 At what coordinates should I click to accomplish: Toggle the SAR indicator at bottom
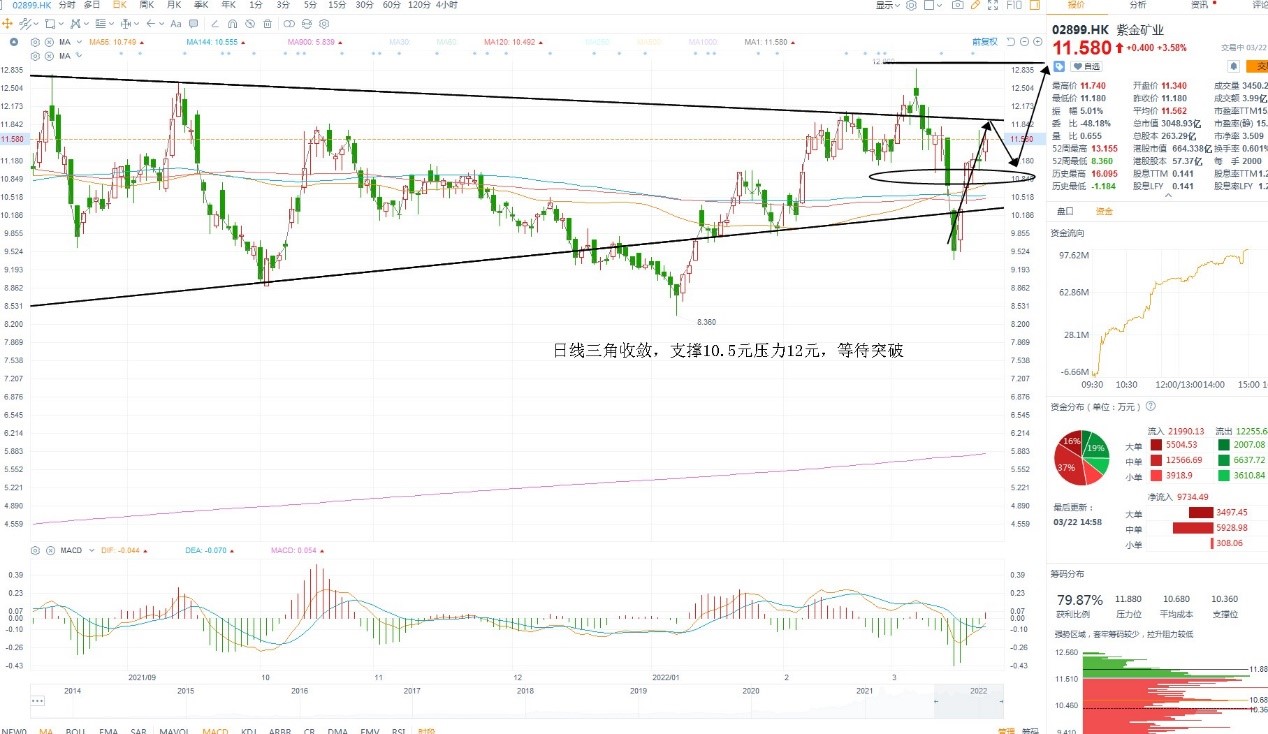pyautogui.click(x=138, y=730)
